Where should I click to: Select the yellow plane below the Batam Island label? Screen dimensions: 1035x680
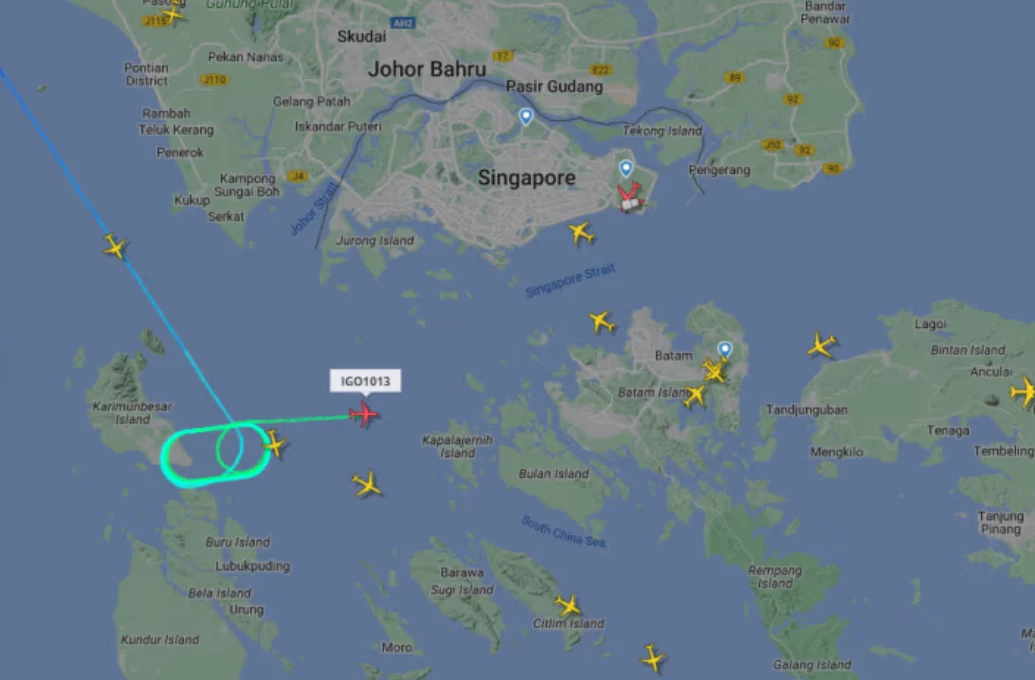click(x=694, y=395)
